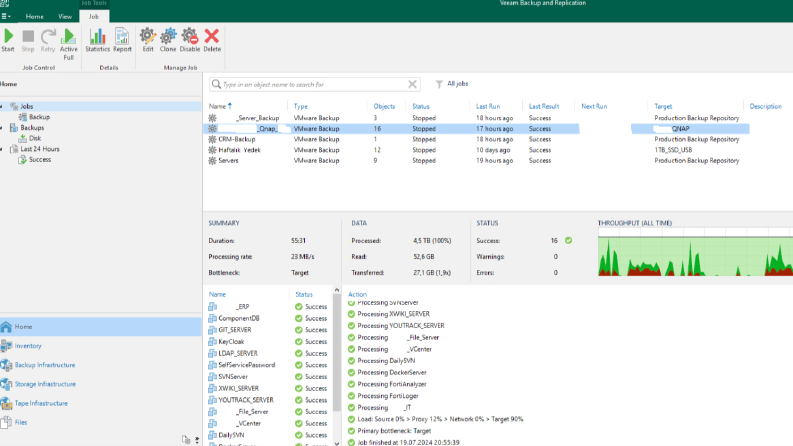Collapse the Backups tree node
Screen dimensions: 793x446
click(x=2, y=127)
